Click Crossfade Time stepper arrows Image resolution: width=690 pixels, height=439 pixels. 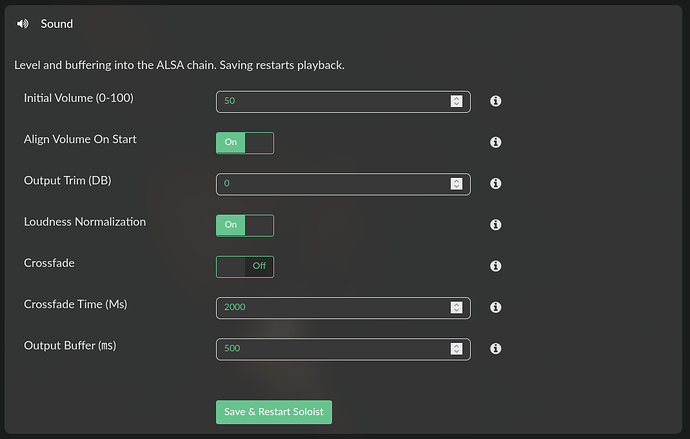point(456,307)
